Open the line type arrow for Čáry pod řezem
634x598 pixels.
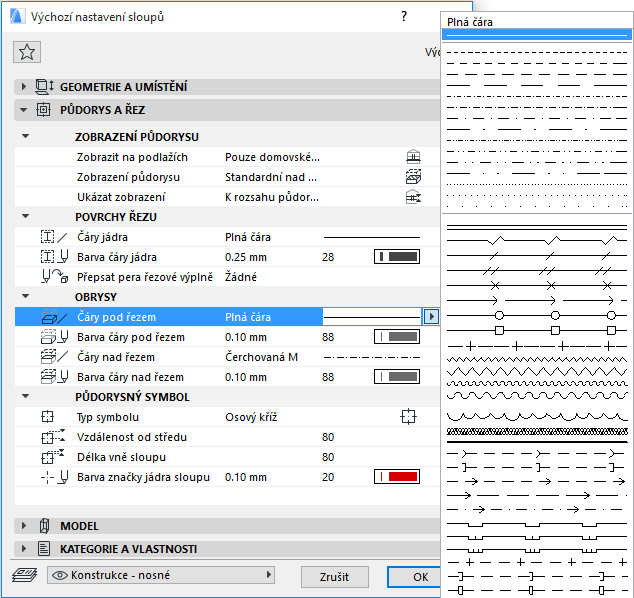tap(431, 317)
